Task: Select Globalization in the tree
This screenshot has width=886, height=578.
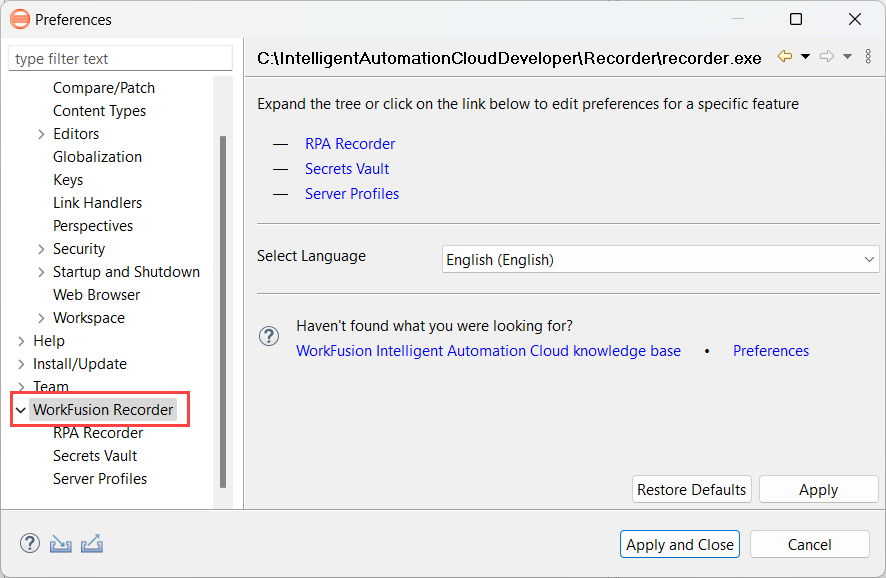Action: (x=97, y=157)
